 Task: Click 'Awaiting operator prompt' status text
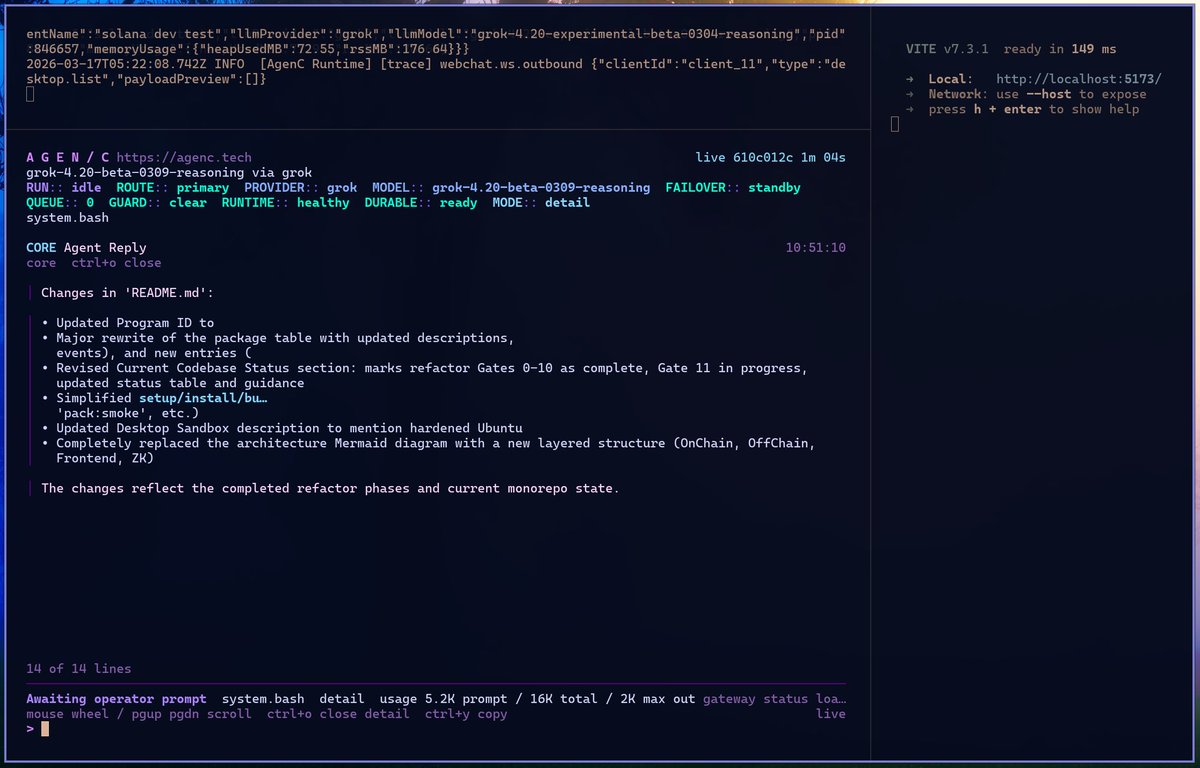(x=116, y=698)
